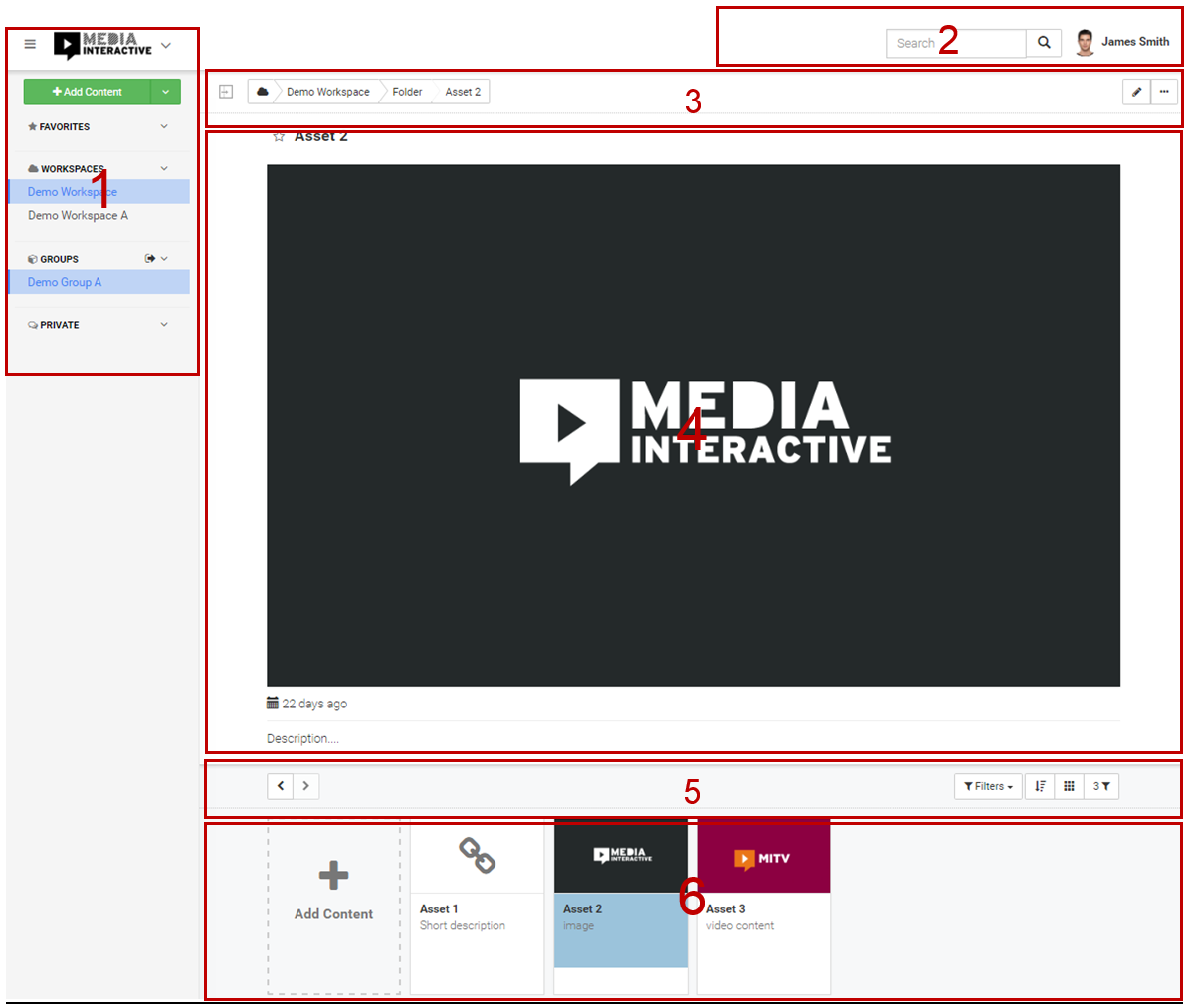This screenshot has width=1189, height=1008.
Task: Click the magnifier search button
Action: click(1044, 43)
